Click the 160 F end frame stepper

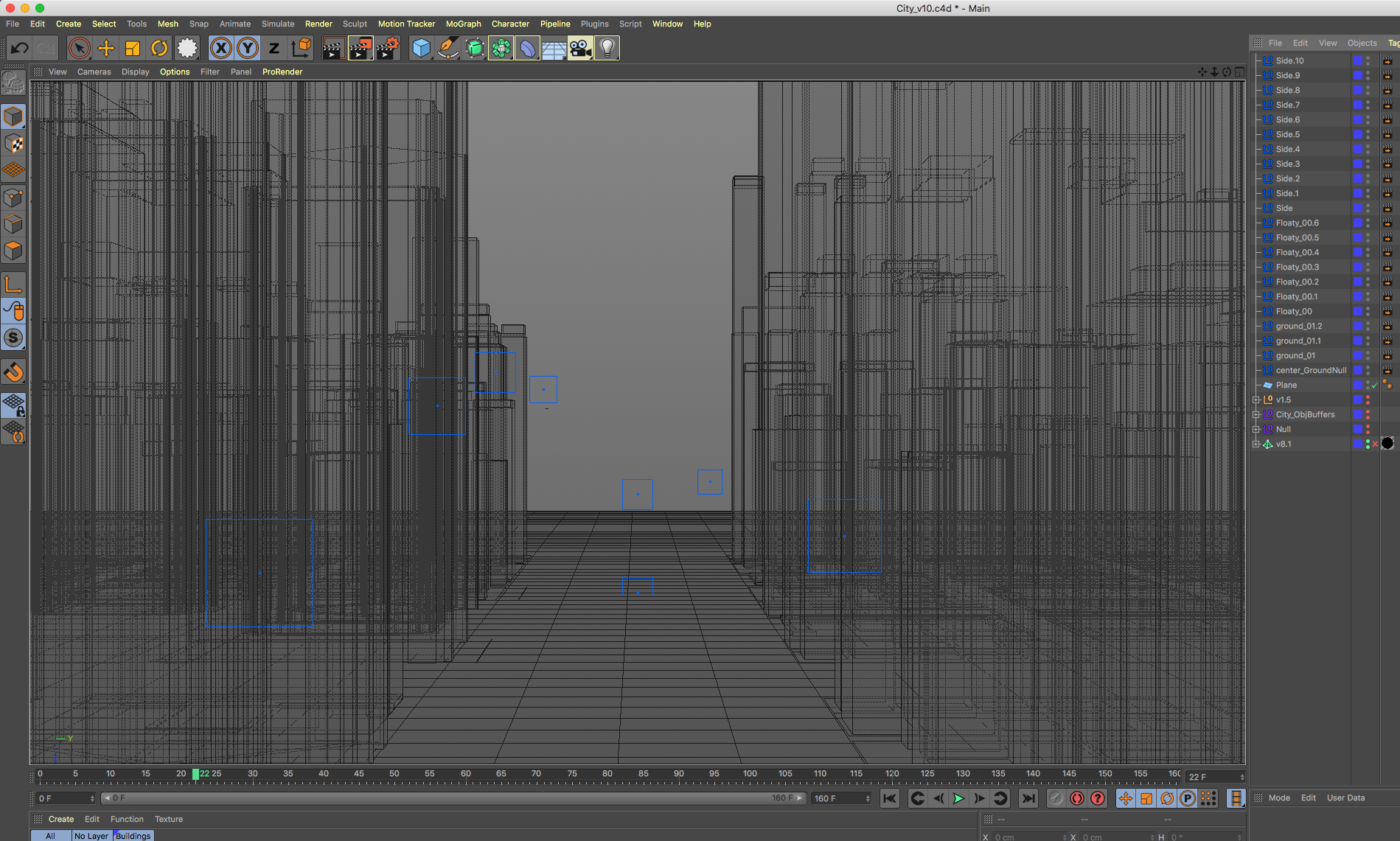point(868,798)
